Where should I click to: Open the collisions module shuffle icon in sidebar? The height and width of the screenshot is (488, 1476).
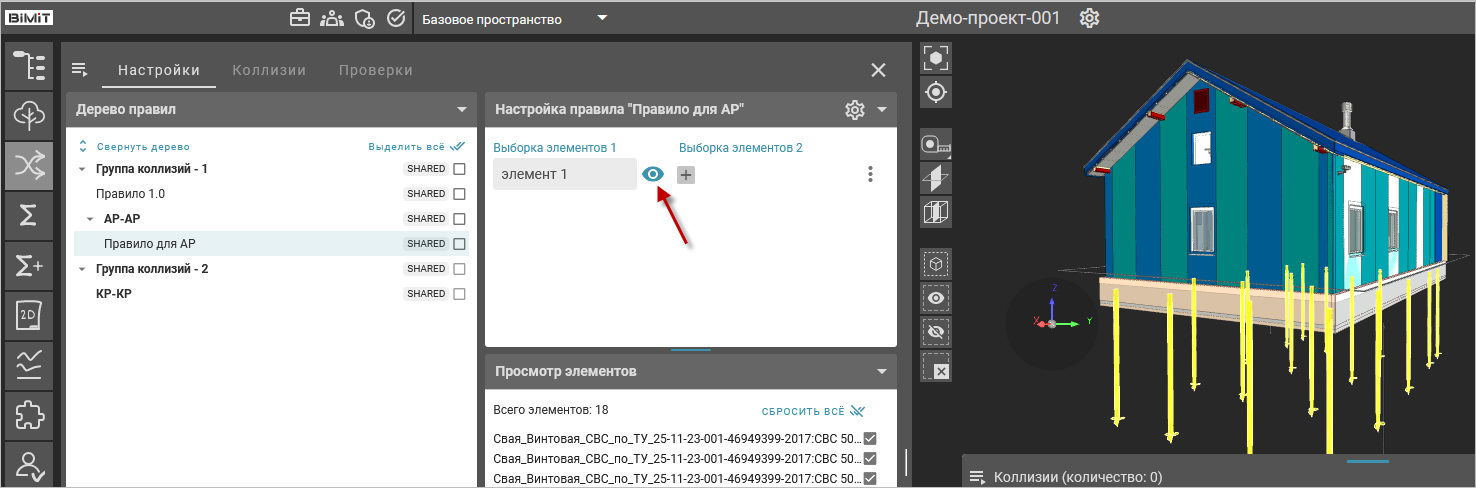[x=29, y=166]
